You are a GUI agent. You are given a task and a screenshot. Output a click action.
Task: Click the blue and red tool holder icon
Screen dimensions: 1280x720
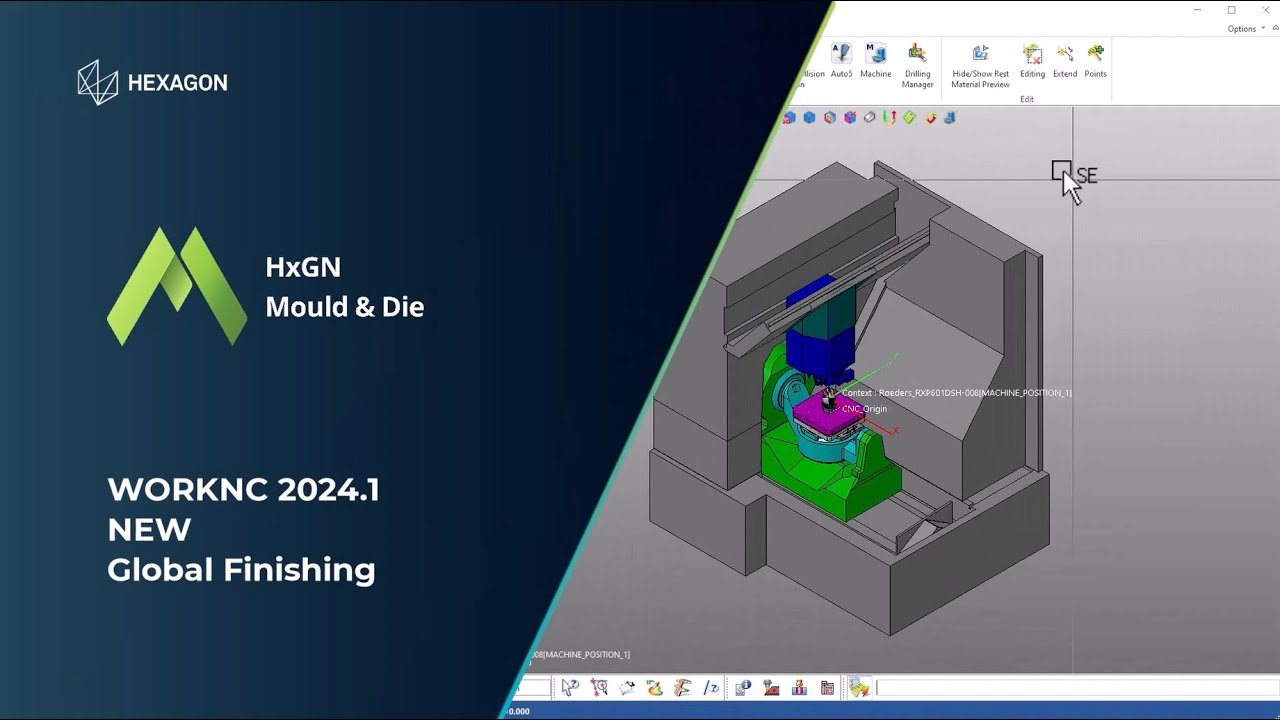(x=799, y=687)
